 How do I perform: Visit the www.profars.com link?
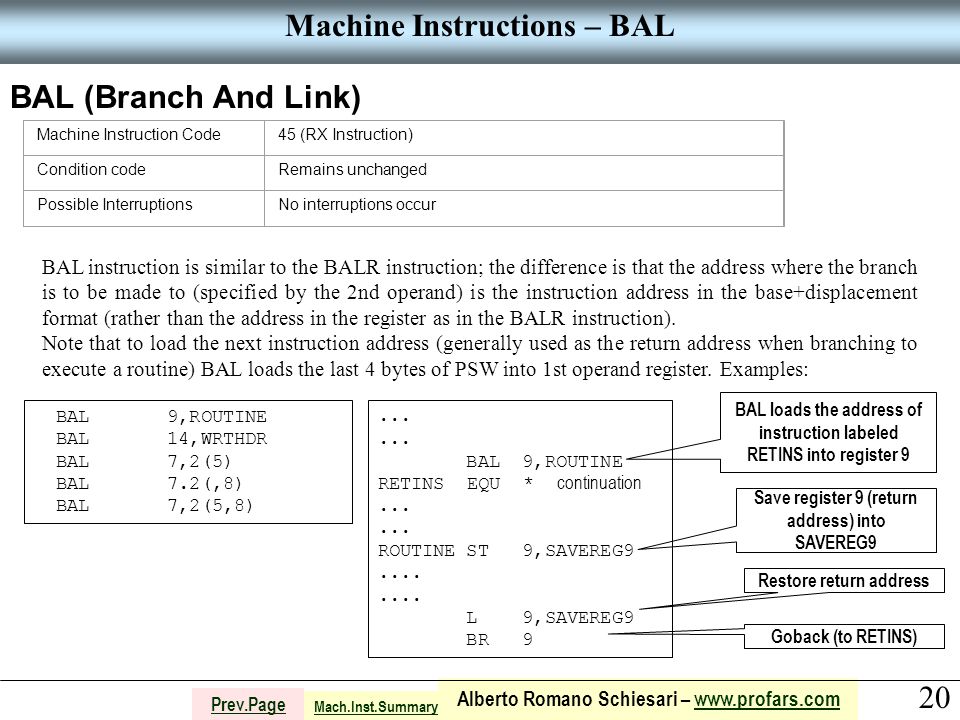coord(767,699)
